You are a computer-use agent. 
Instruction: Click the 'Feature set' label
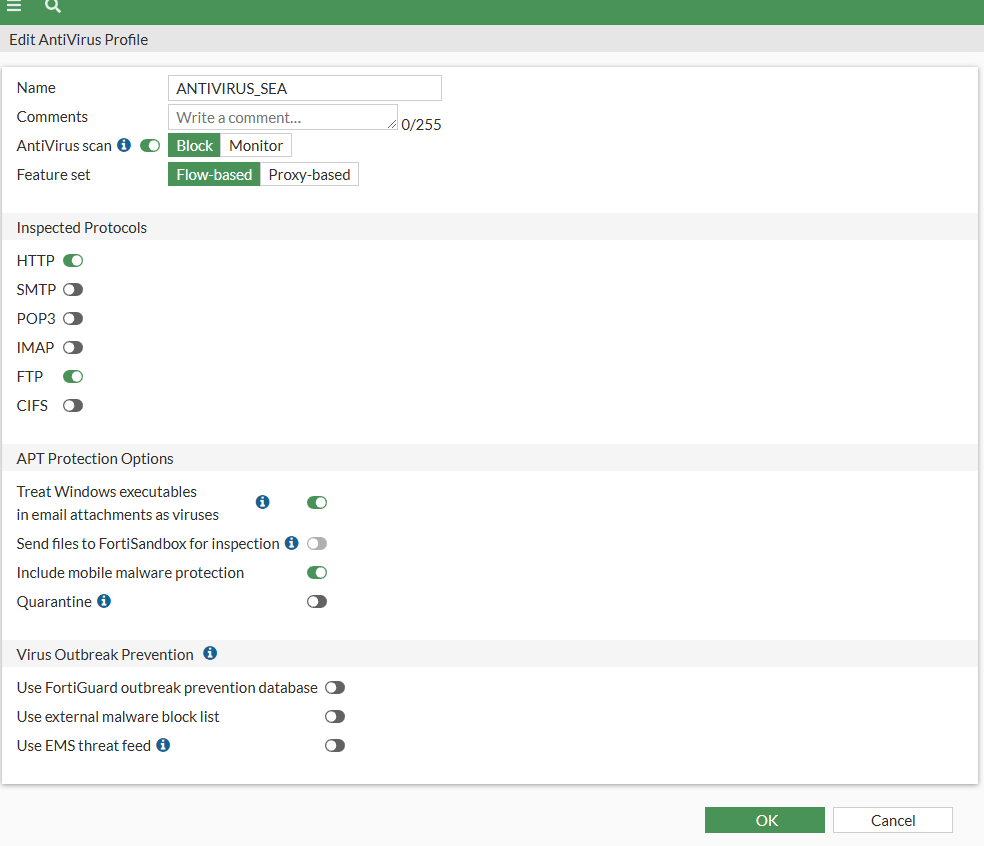coord(53,174)
